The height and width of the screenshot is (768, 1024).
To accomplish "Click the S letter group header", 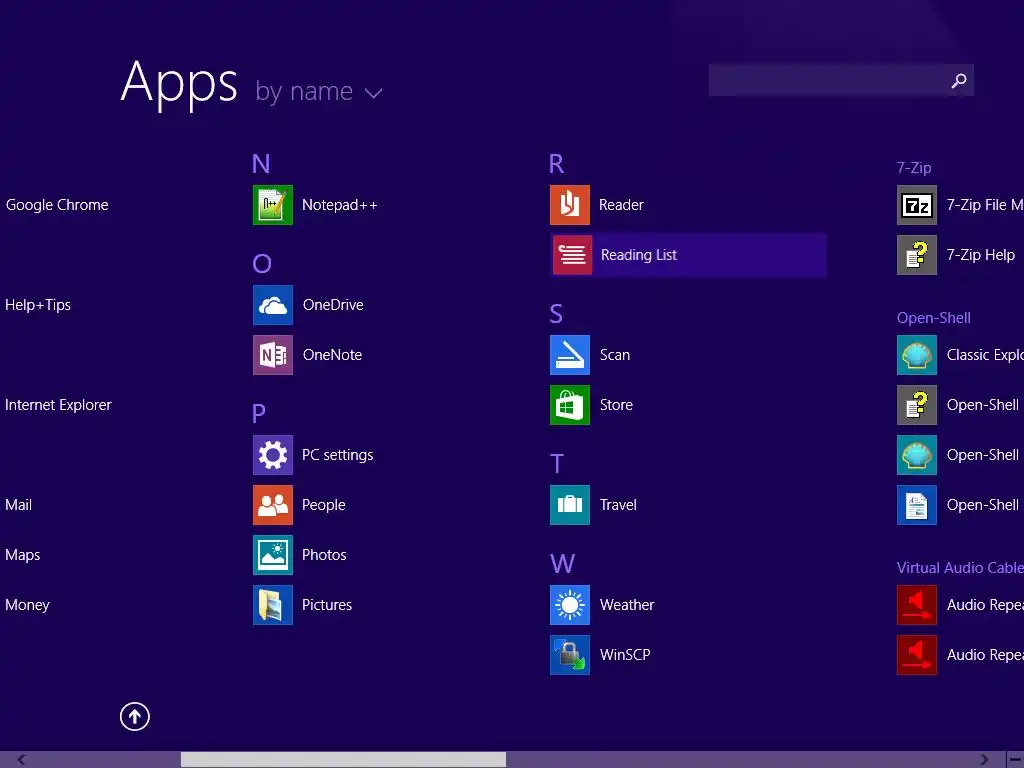I will tap(556, 313).
